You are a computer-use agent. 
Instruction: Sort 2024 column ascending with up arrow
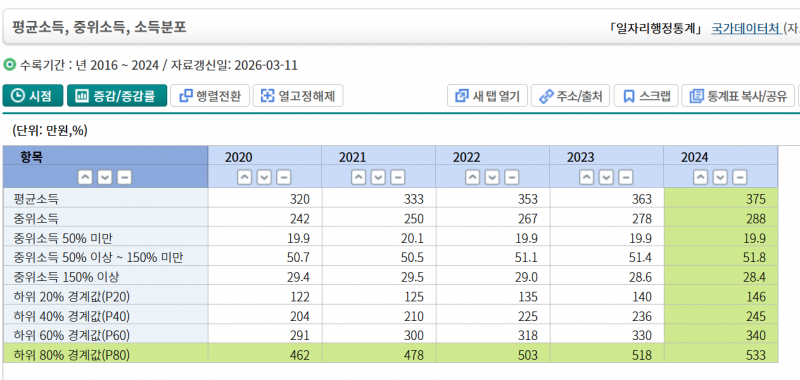coord(701,178)
